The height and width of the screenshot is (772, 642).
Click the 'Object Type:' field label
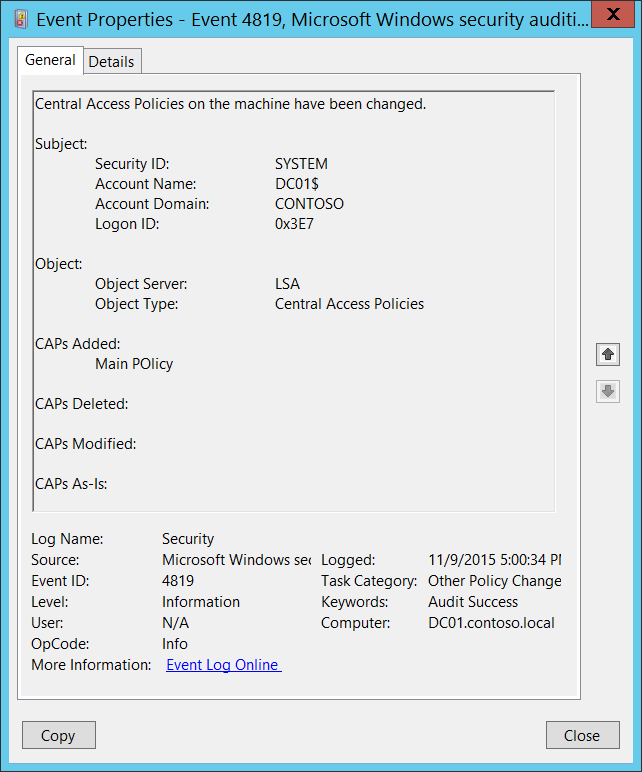pyautogui.click(x=136, y=304)
